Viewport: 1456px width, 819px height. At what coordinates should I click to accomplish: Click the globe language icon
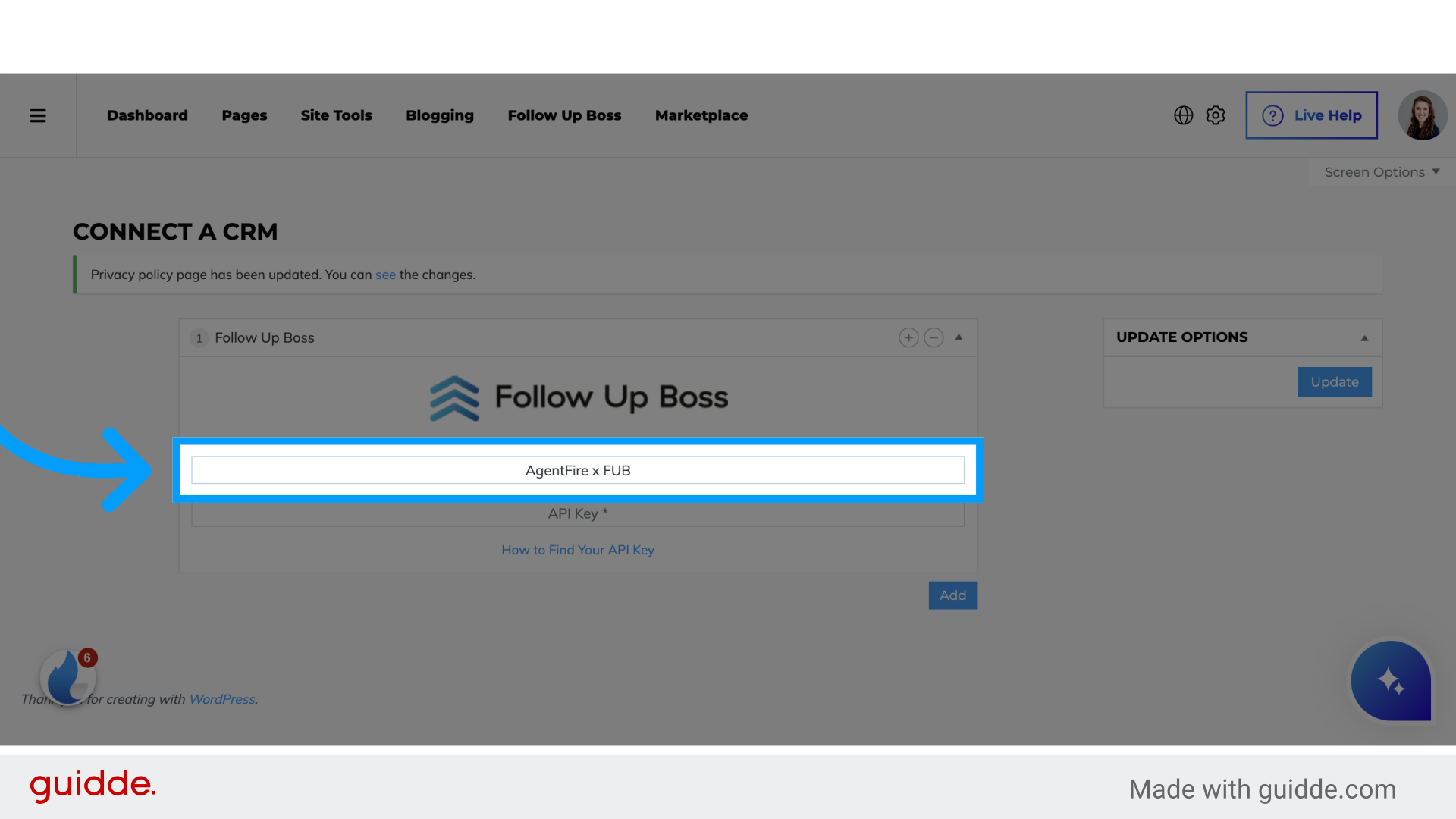pos(1183,115)
